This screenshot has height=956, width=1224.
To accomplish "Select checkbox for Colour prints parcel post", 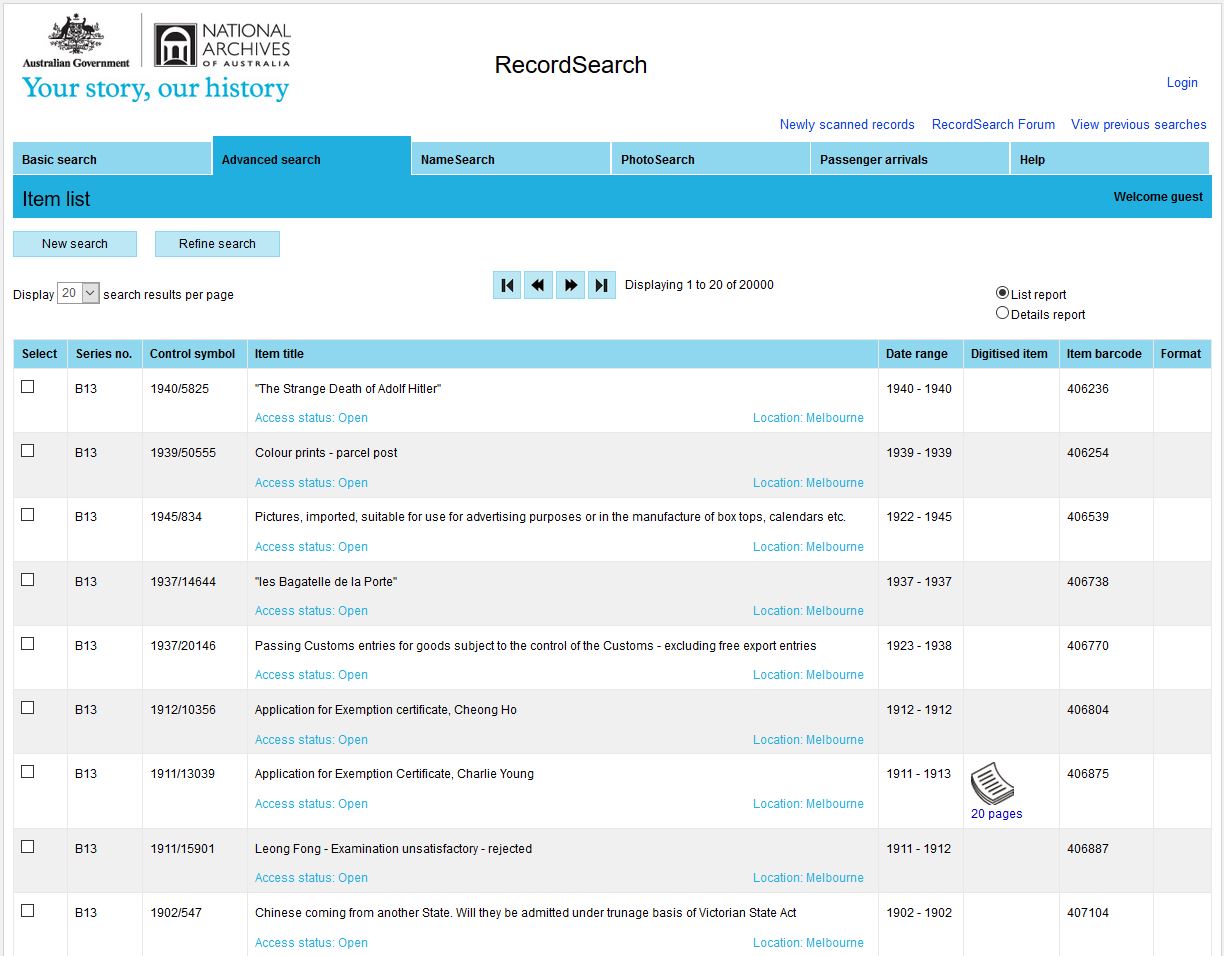I will coord(28,451).
